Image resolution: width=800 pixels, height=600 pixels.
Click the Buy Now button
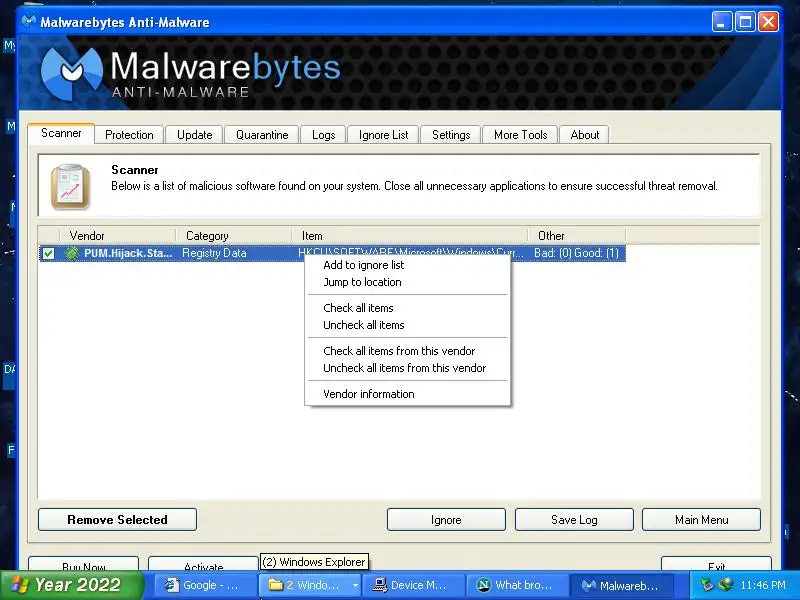pyautogui.click(x=84, y=564)
